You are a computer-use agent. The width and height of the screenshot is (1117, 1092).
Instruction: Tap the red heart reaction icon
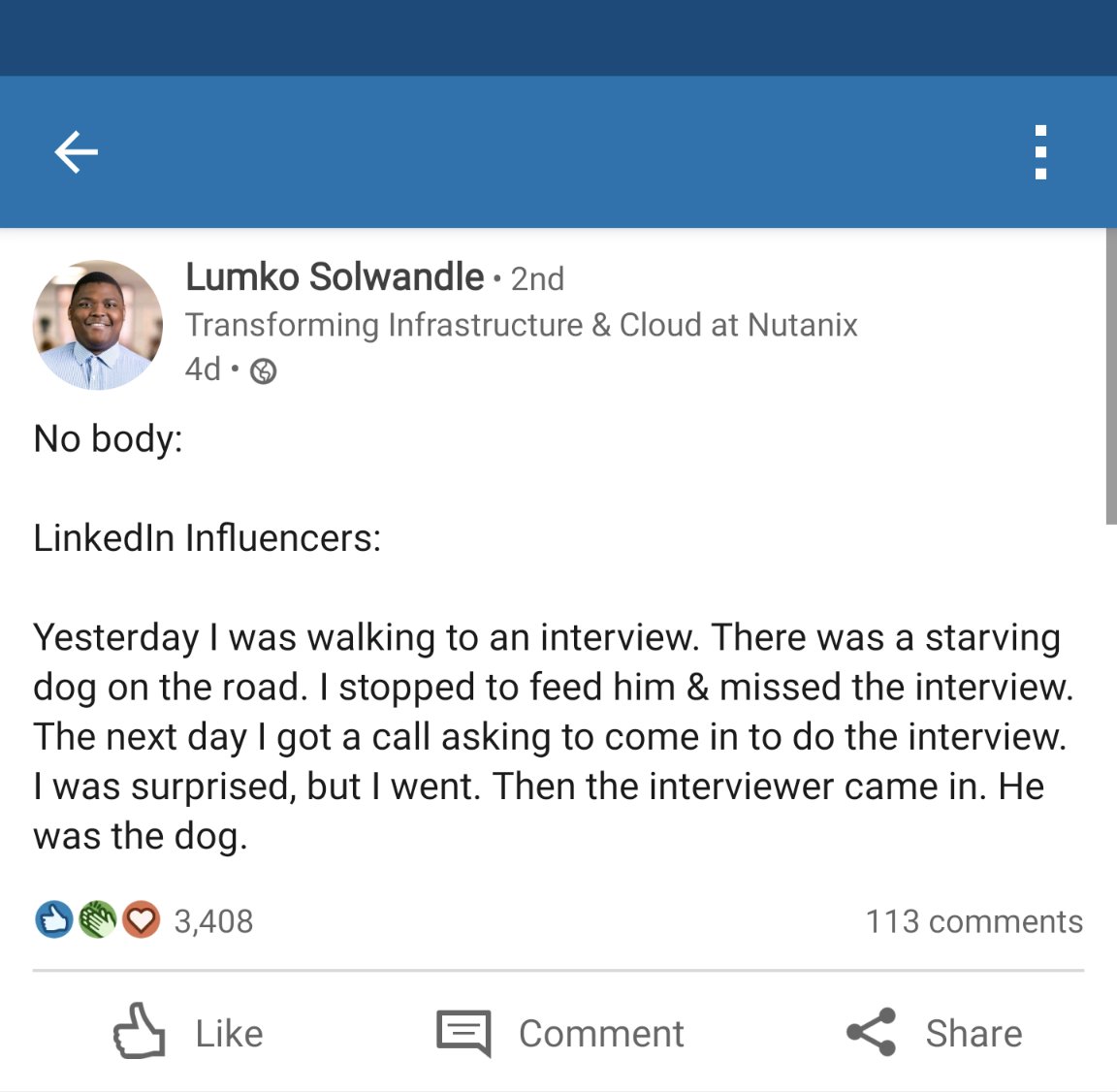141,919
